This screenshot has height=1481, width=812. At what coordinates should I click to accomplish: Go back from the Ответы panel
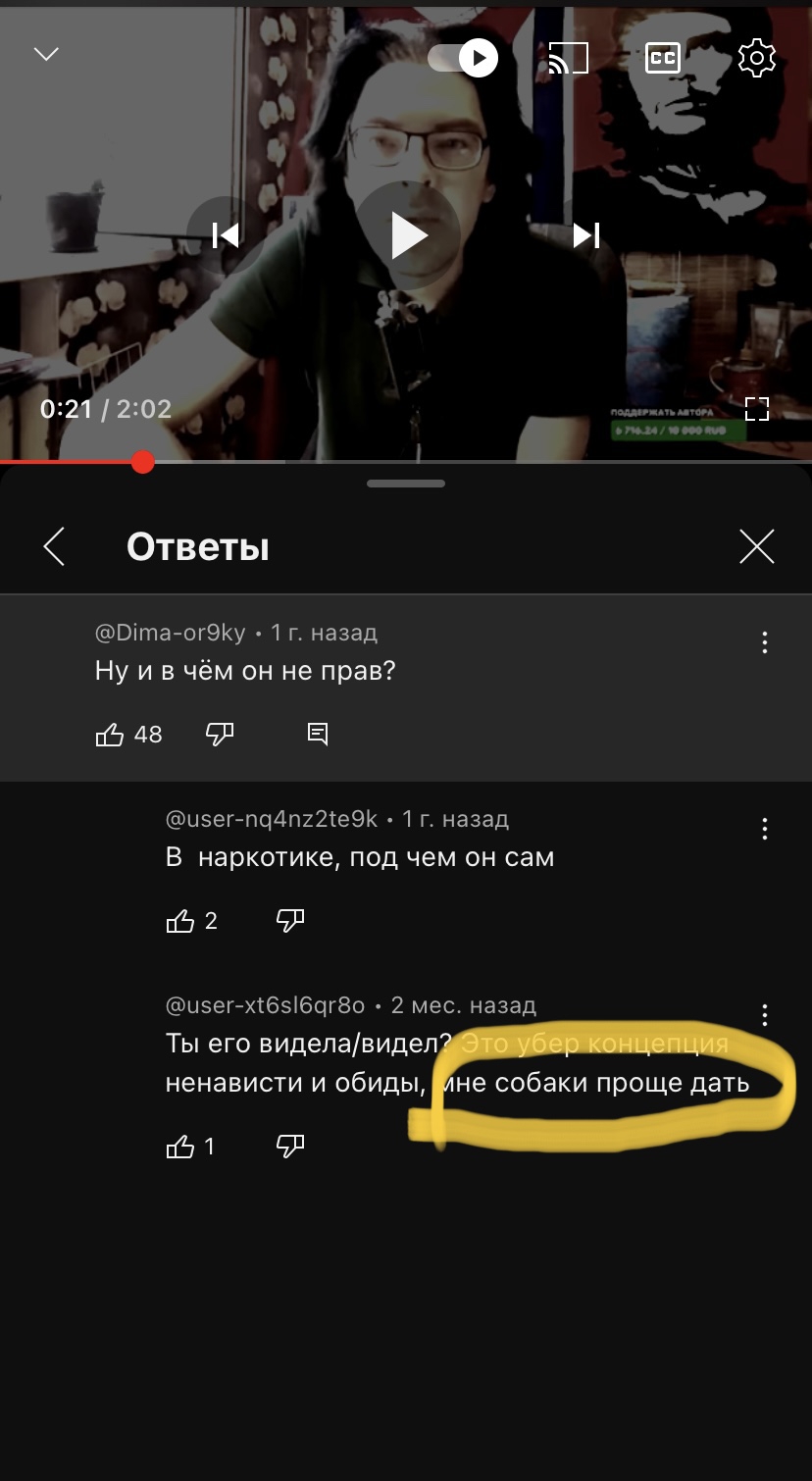click(x=54, y=546)
